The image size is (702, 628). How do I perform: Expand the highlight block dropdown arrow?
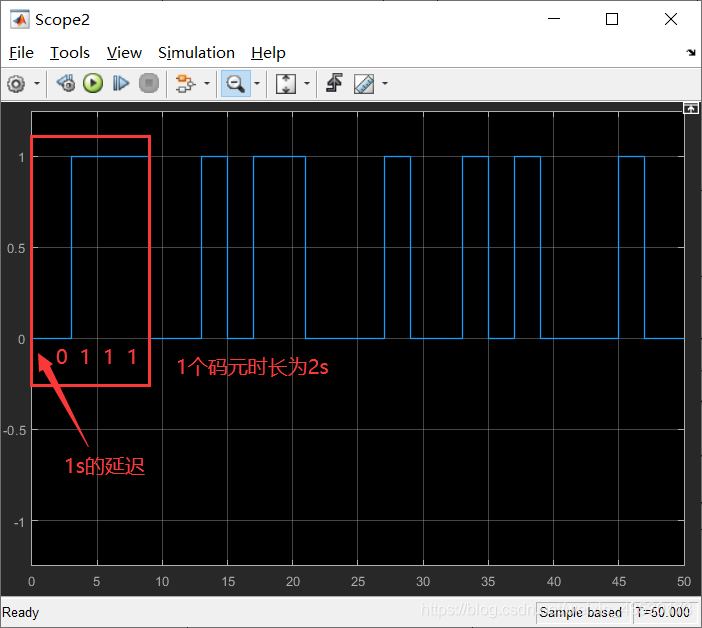[x=207, y=83]
